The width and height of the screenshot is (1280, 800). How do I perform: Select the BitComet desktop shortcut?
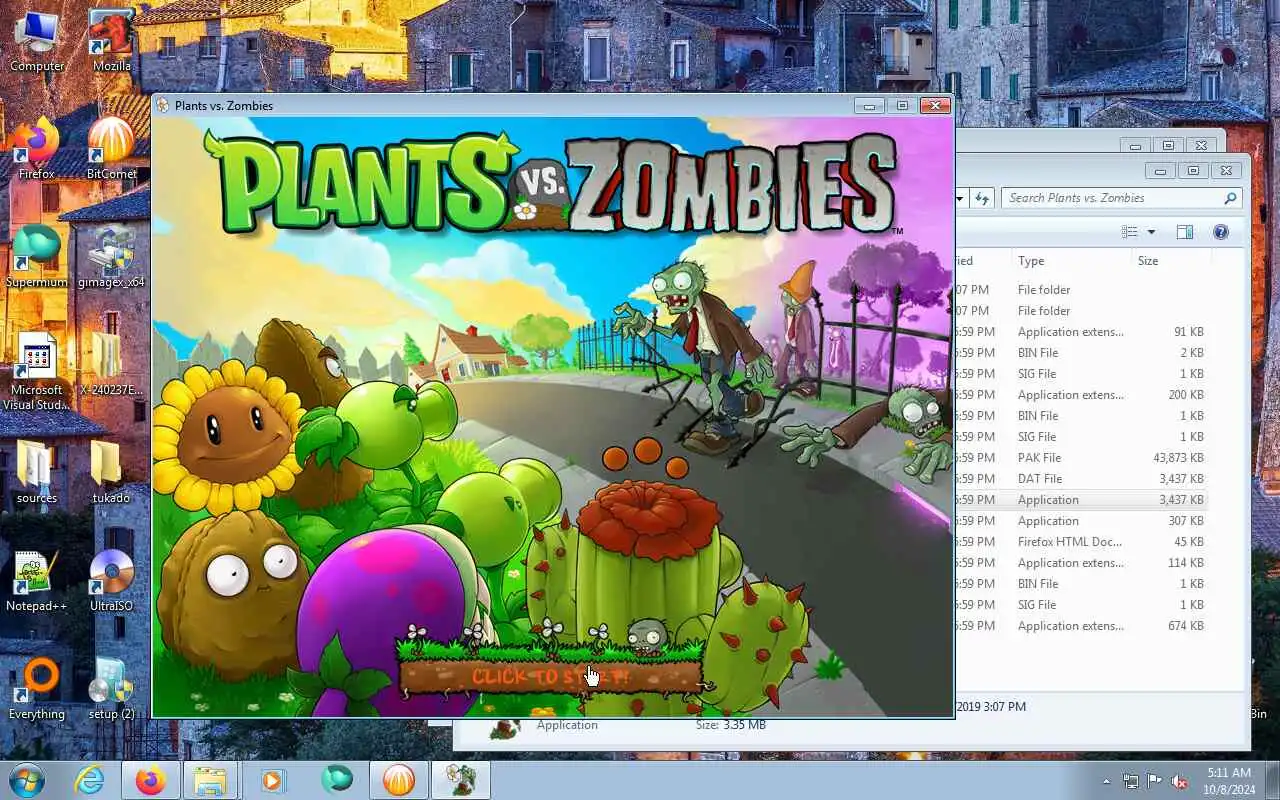click(x=112, y=149)
